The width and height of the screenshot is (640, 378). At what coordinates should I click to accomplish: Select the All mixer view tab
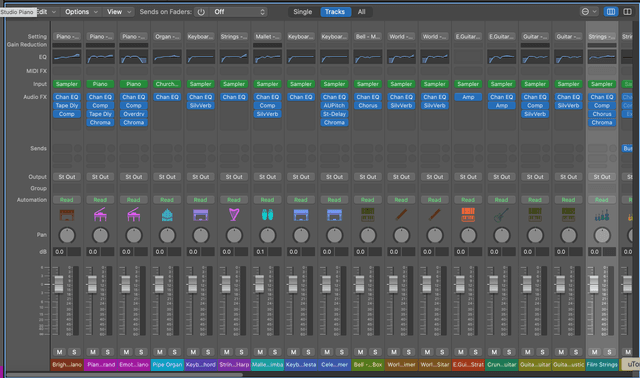click(x=362, y=12)
